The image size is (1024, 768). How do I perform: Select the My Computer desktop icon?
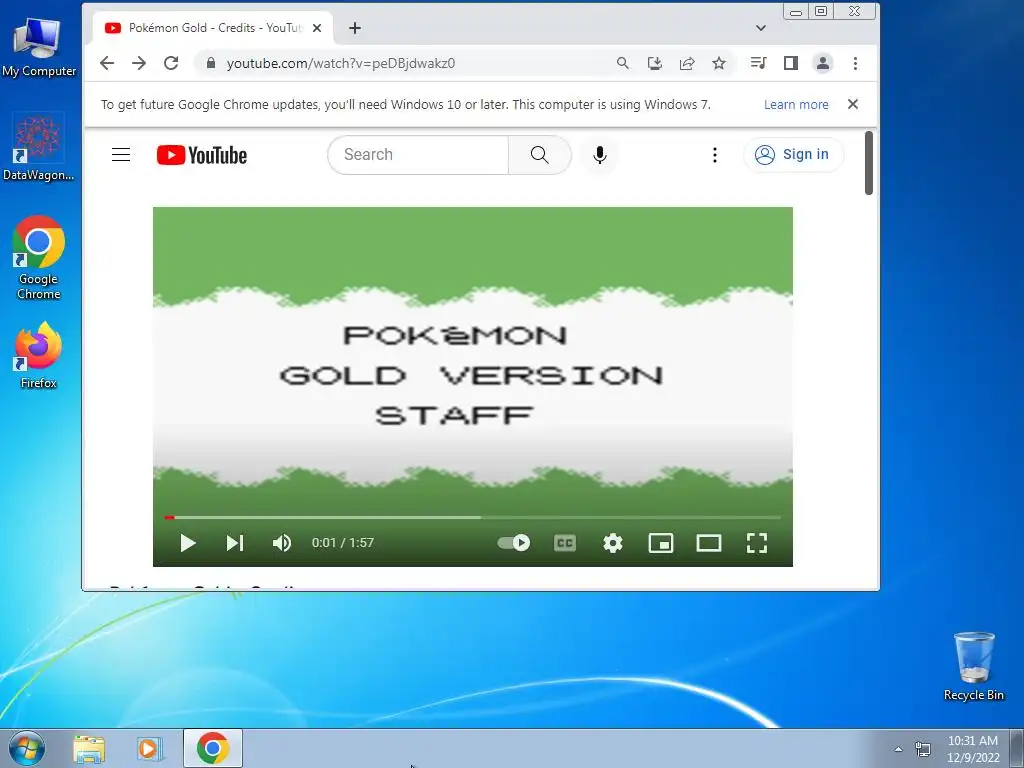(39, 48)
